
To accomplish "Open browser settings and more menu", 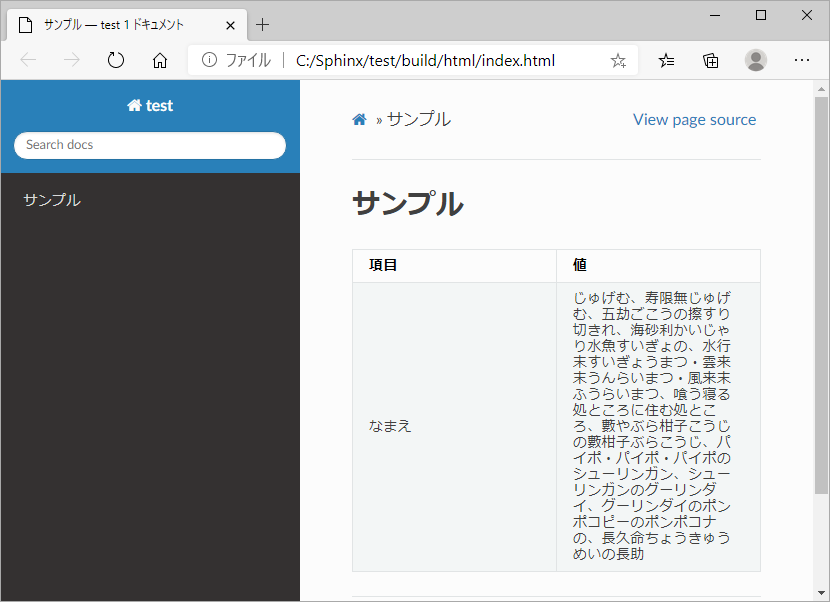I will 802,60.
